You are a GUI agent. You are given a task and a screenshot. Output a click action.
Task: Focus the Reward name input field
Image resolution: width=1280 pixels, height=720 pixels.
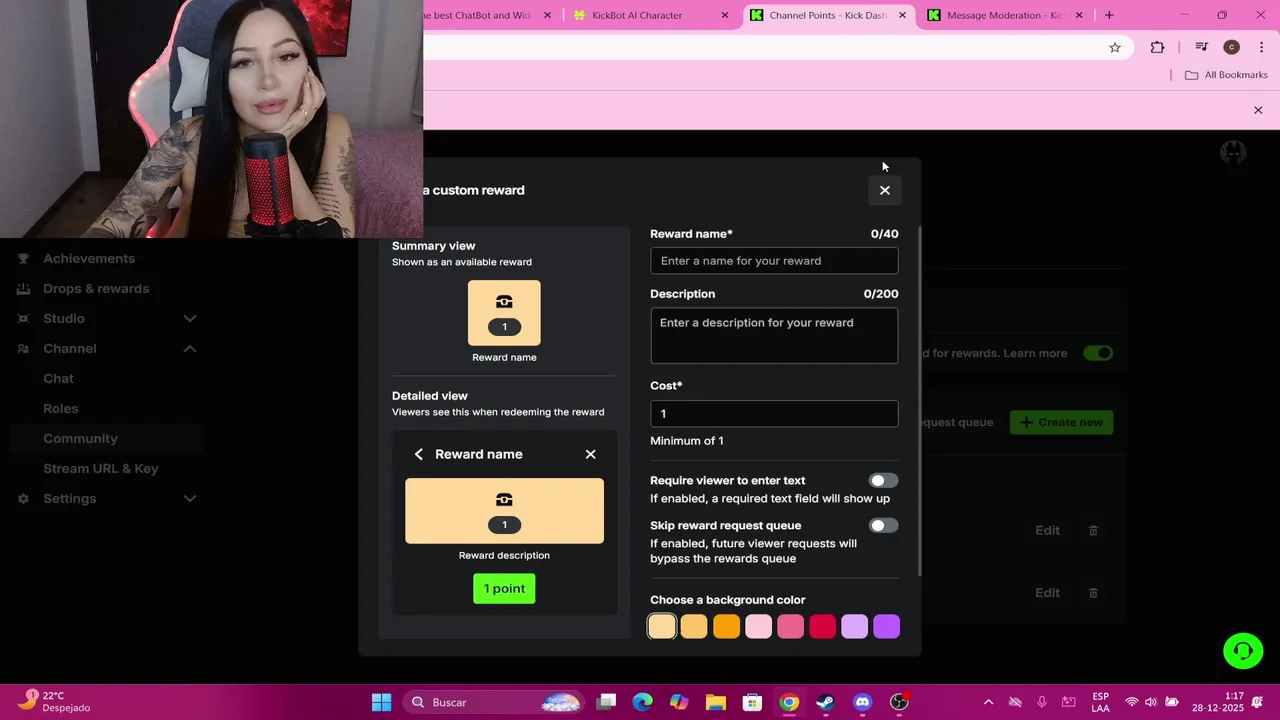pos(774,261)
